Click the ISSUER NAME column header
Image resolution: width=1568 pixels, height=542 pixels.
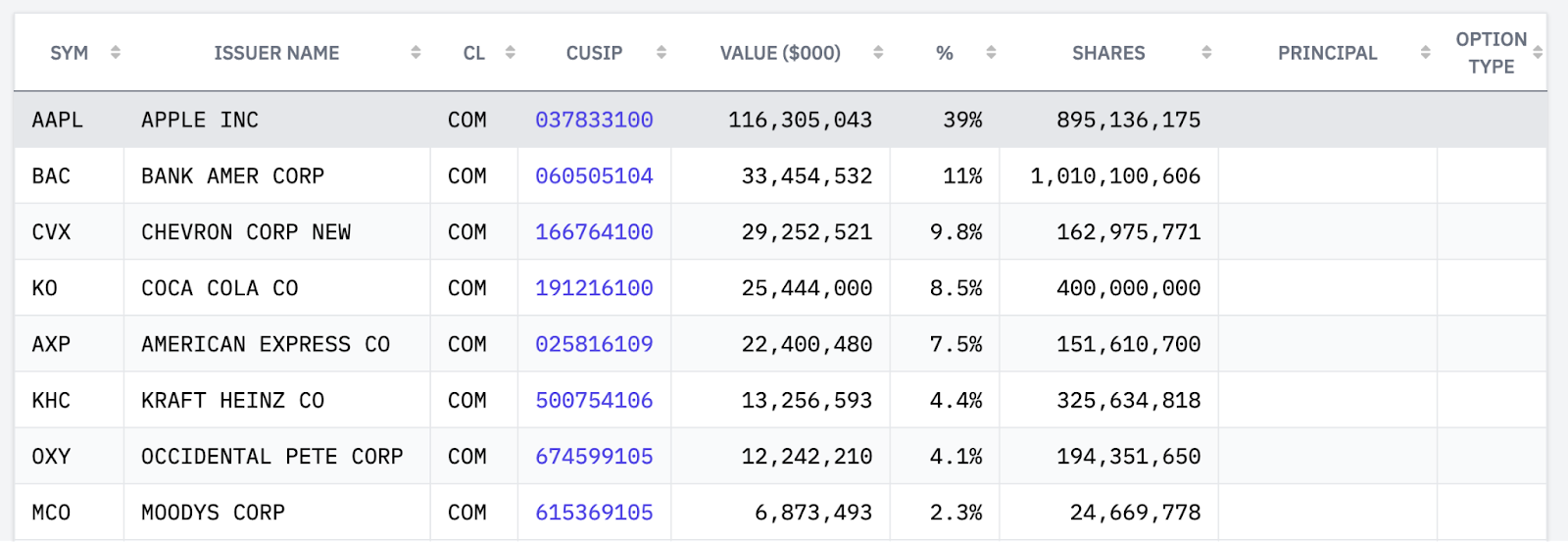click(276, 53)
